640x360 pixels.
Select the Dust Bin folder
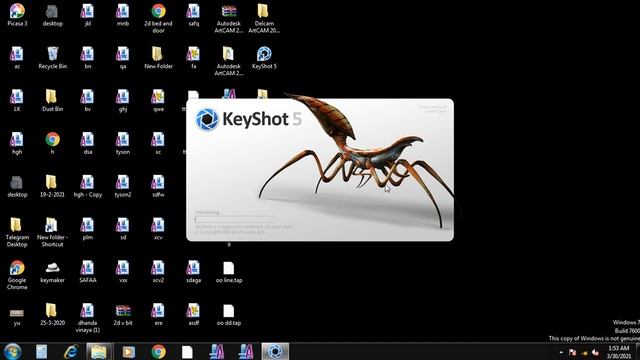coord(52,100)
